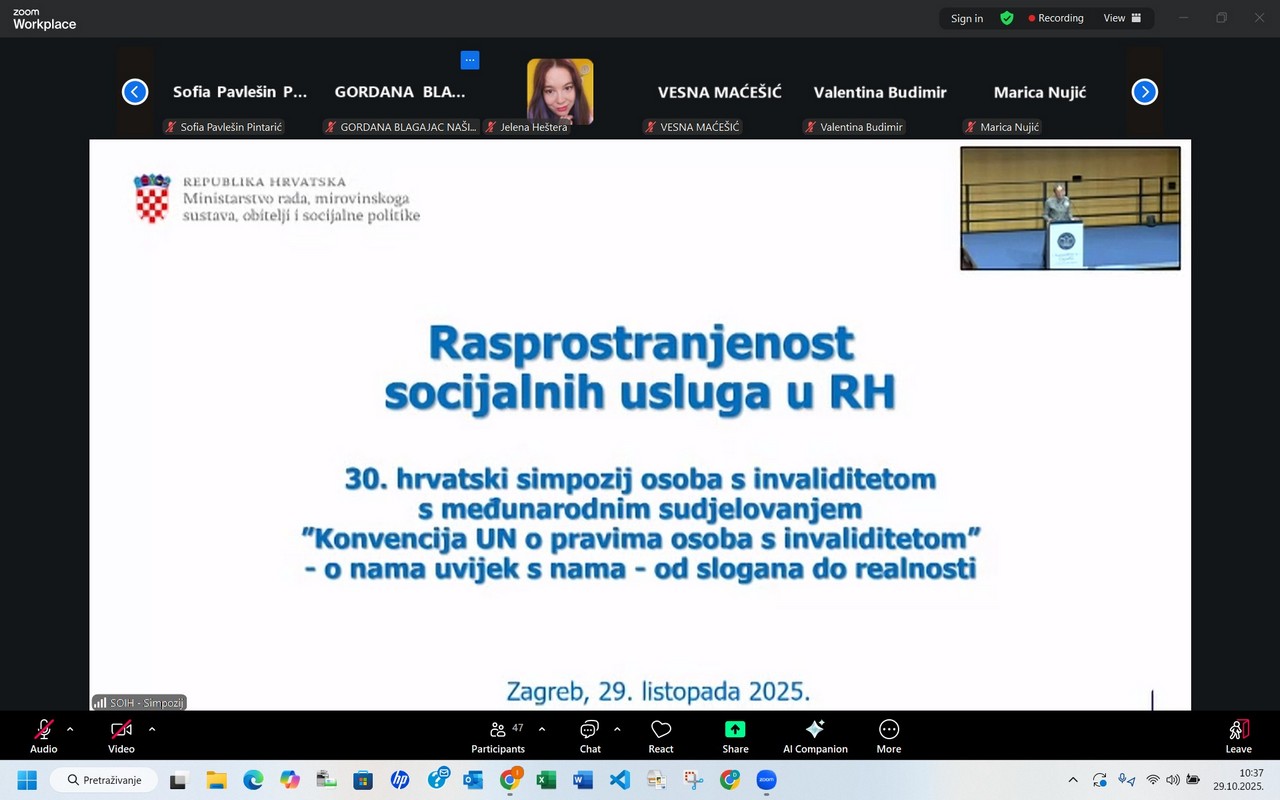Click the Recording indicator to pause recording
The image size is (1280, 800).
coord(1056,18)
